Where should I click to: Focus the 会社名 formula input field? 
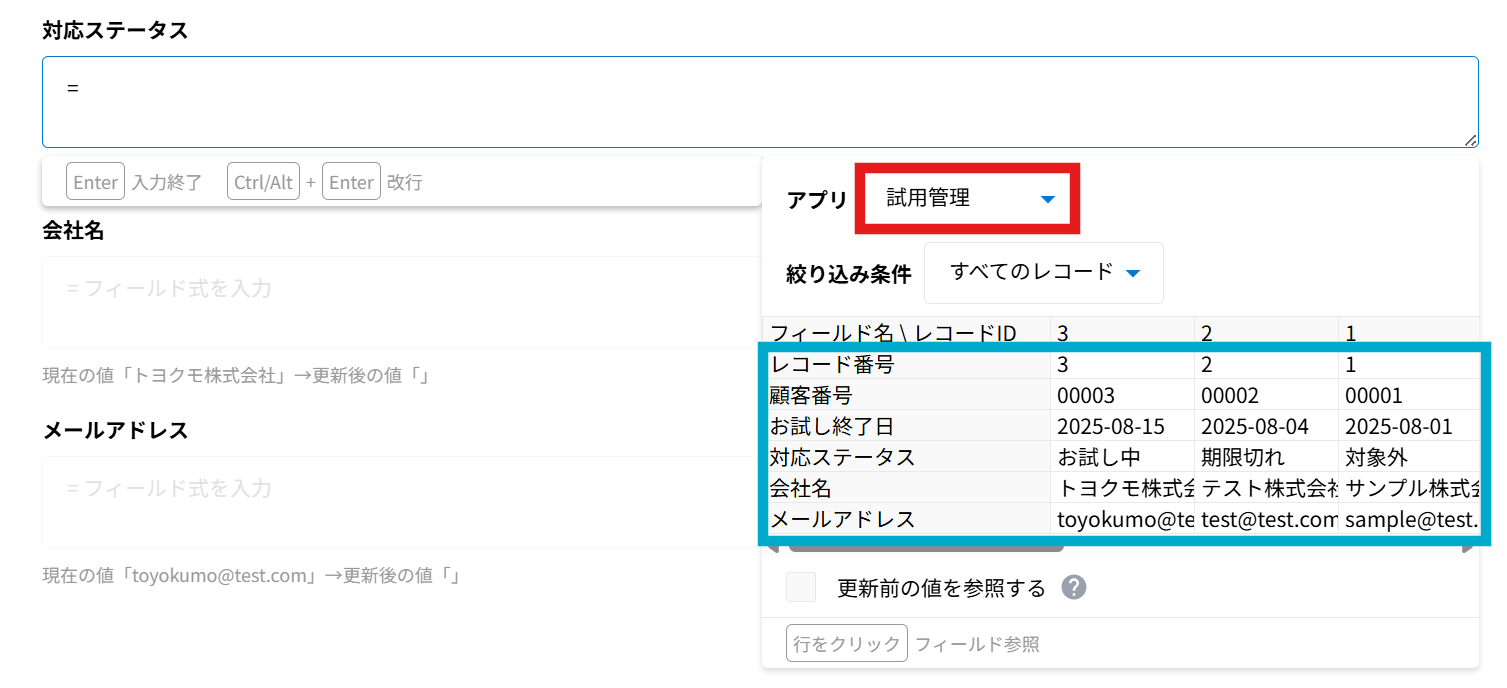[400, 301]
